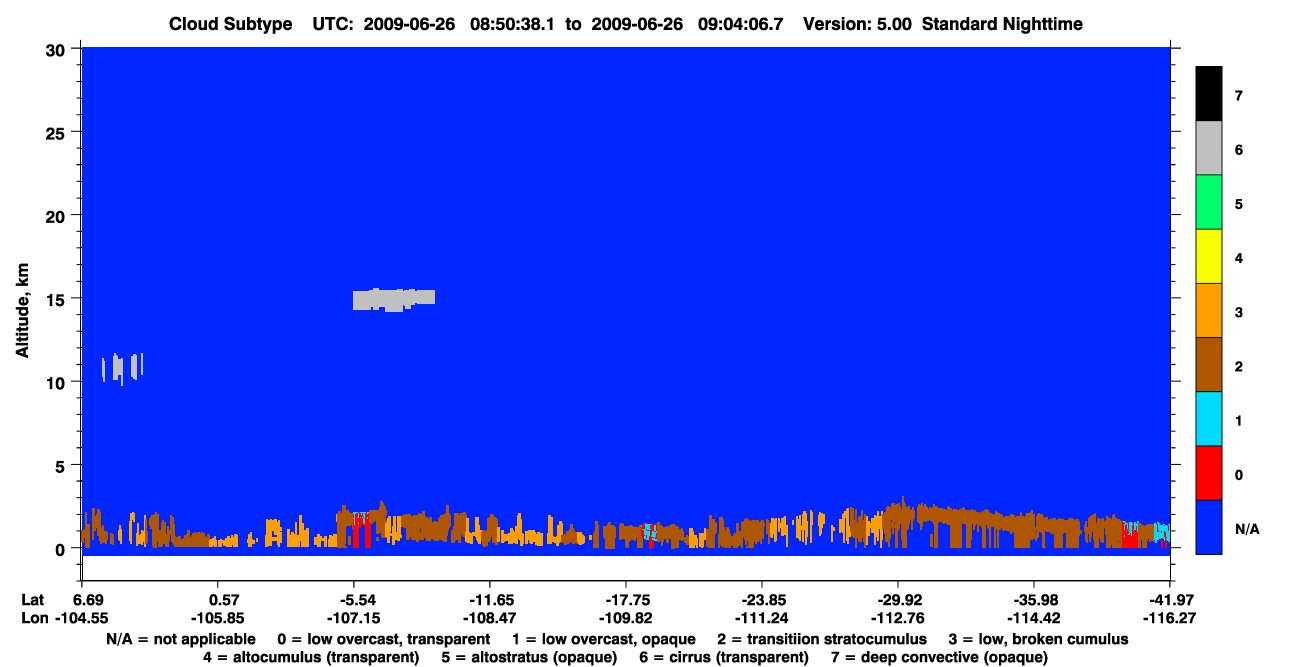Click longitude value -109.82
The width and height of the screenshot is (1300, 667).
click(x=625, y=618)
